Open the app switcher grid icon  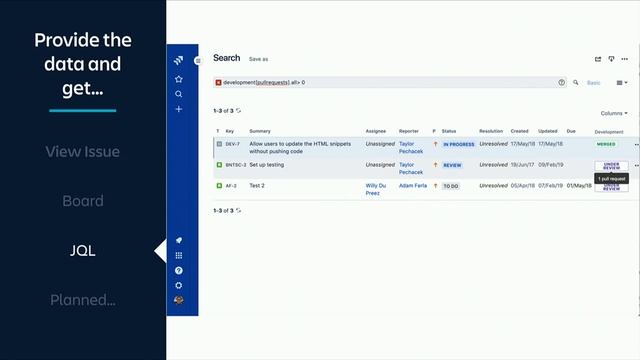click(178, 256)
